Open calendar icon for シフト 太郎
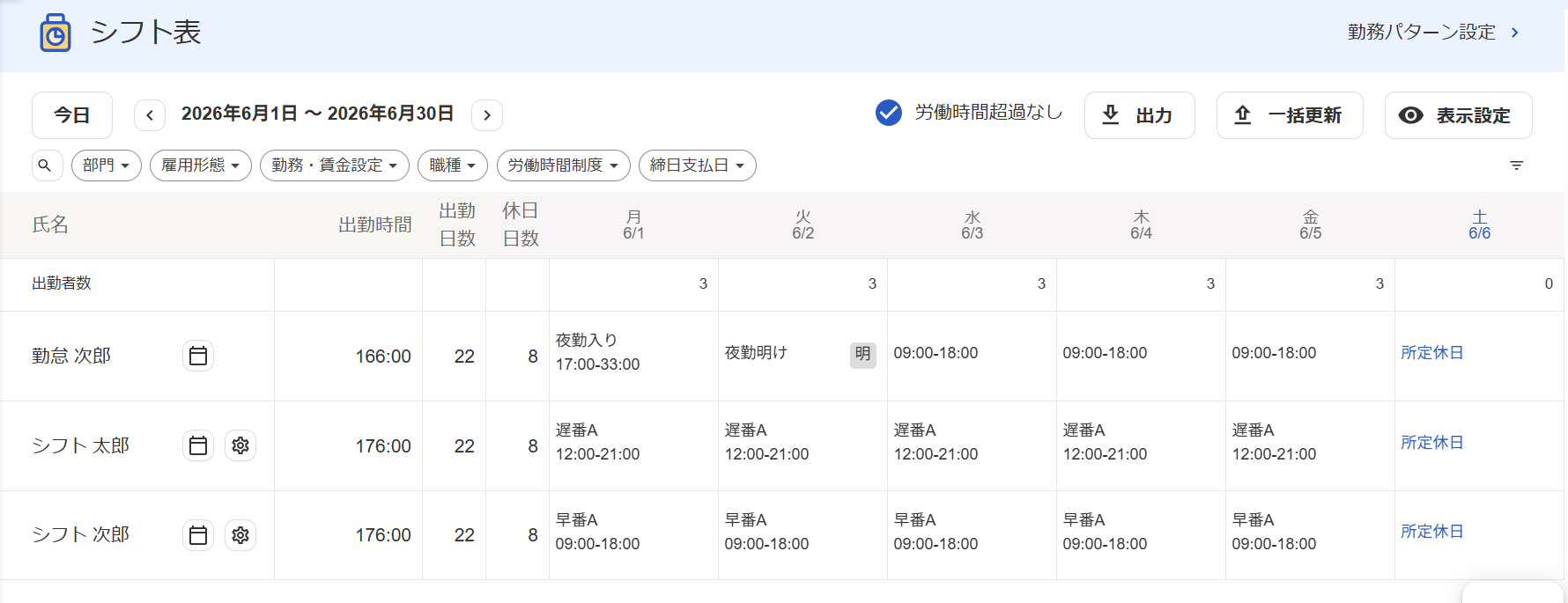 coord(198,445)
